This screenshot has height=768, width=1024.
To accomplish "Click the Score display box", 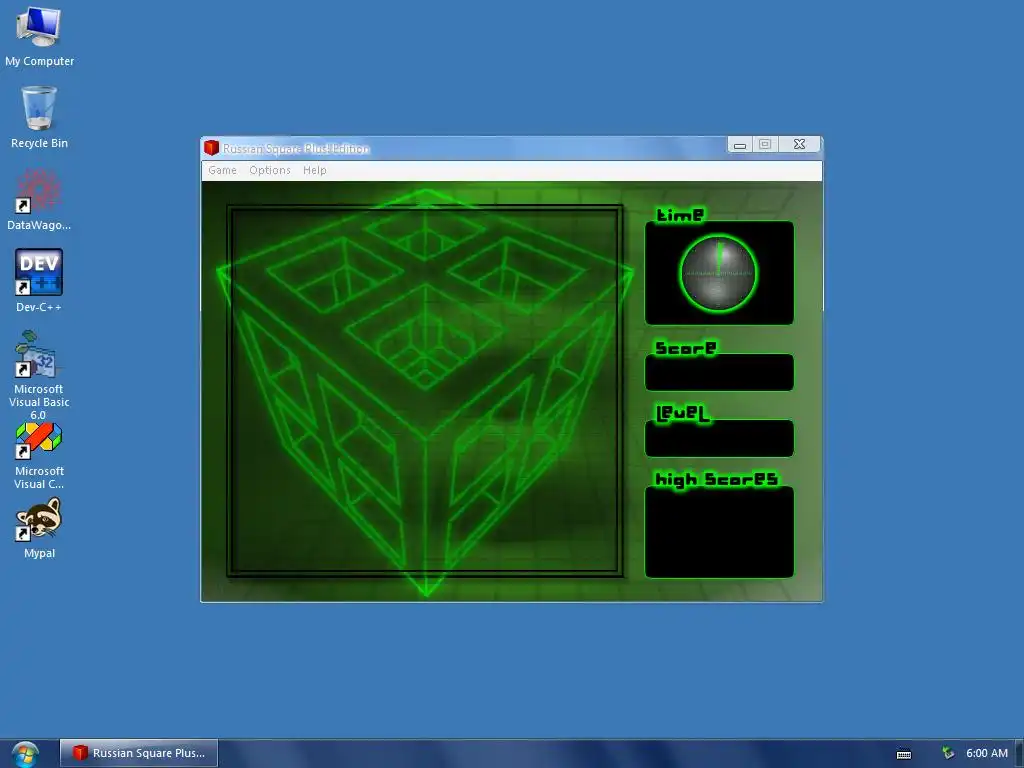I will click(719, 372).
